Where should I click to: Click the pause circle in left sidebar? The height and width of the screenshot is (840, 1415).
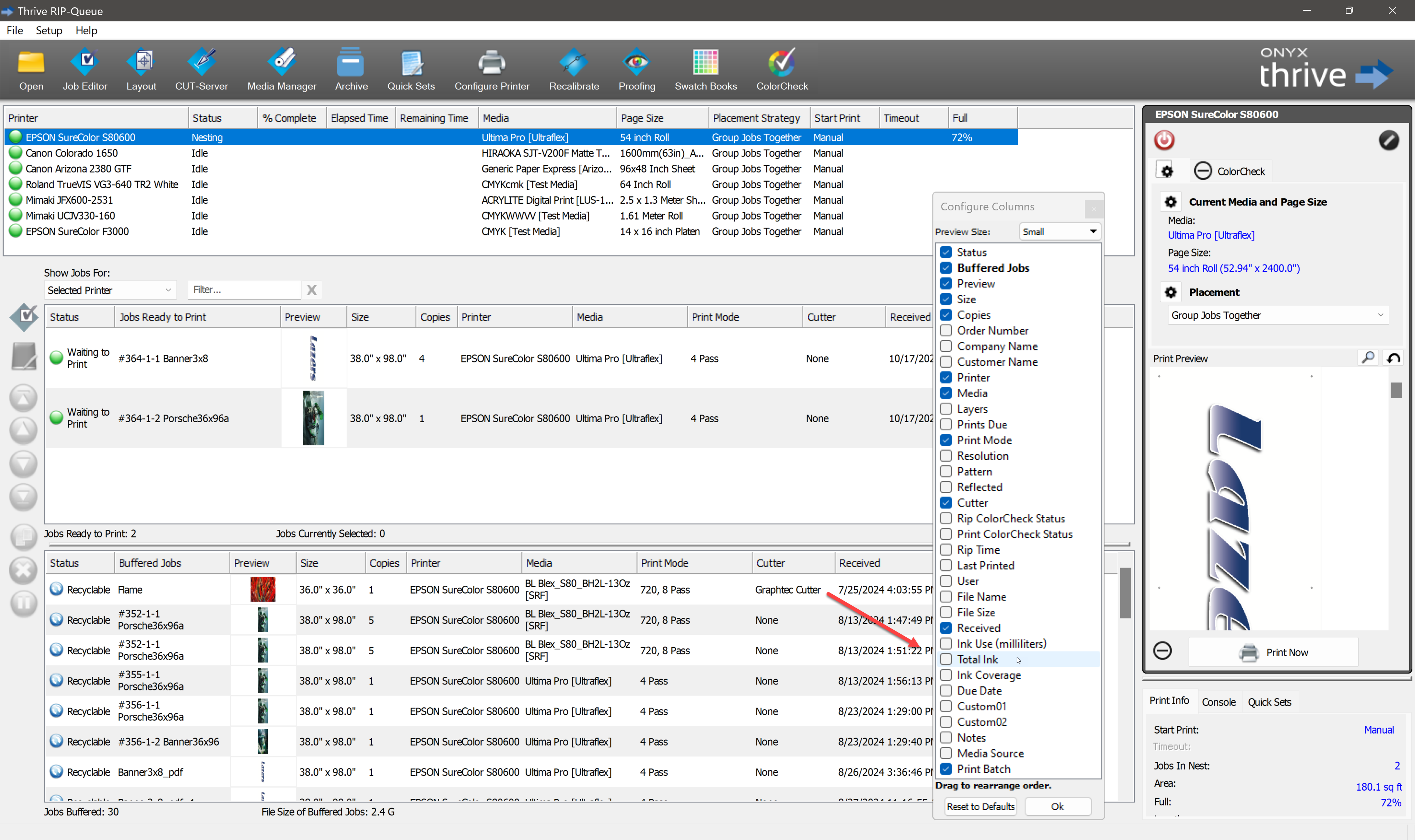pyautogui.click(x=23, y=603)
